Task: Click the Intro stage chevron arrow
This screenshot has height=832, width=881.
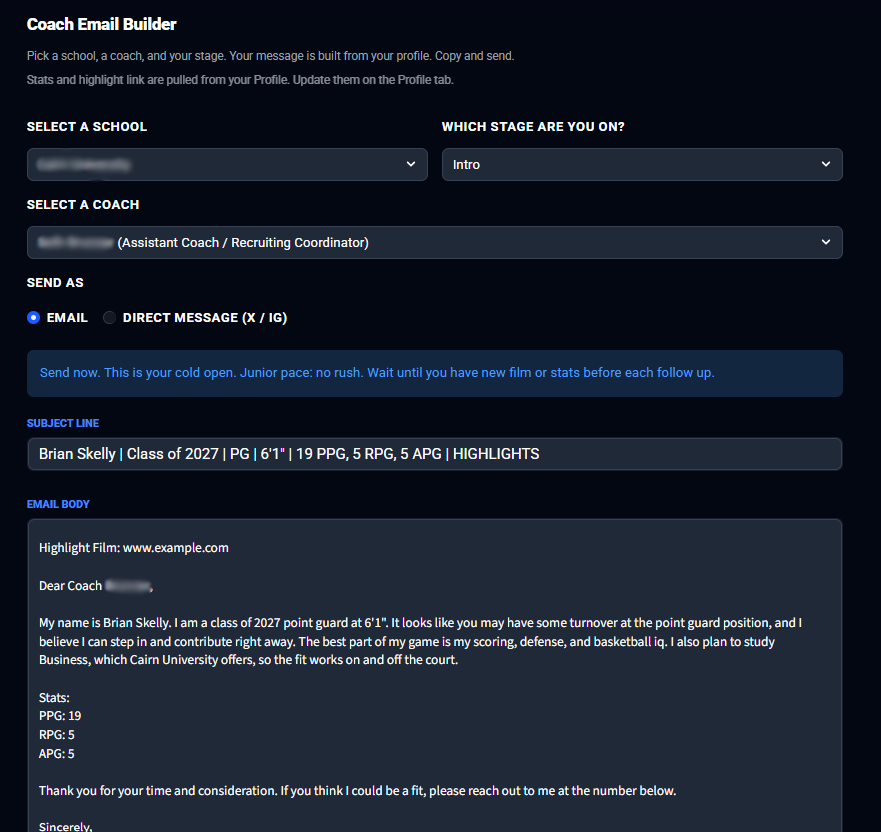Action: click(x=825, y=164)
